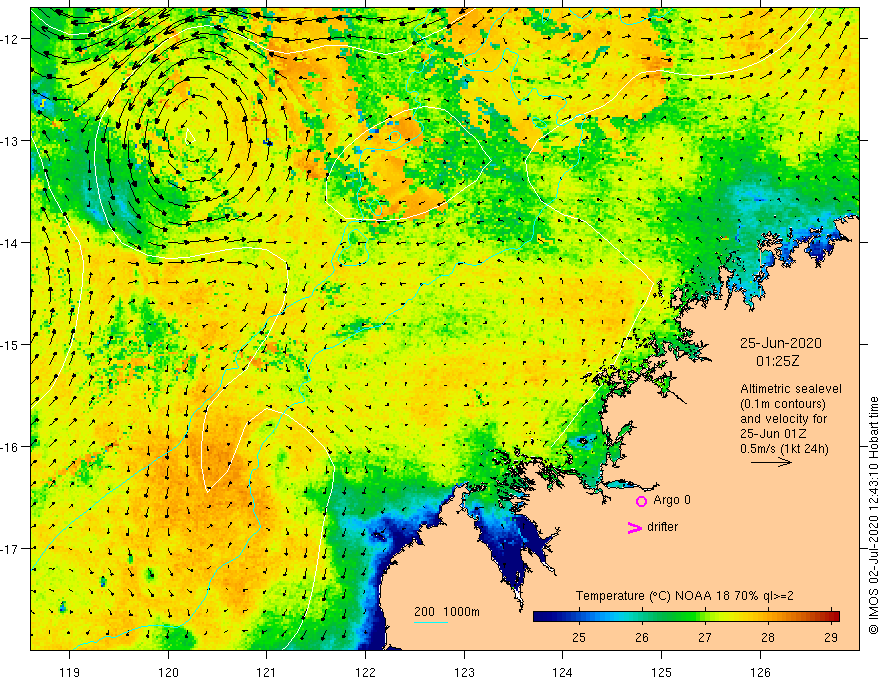Click the color bar tick label 28

768,637
